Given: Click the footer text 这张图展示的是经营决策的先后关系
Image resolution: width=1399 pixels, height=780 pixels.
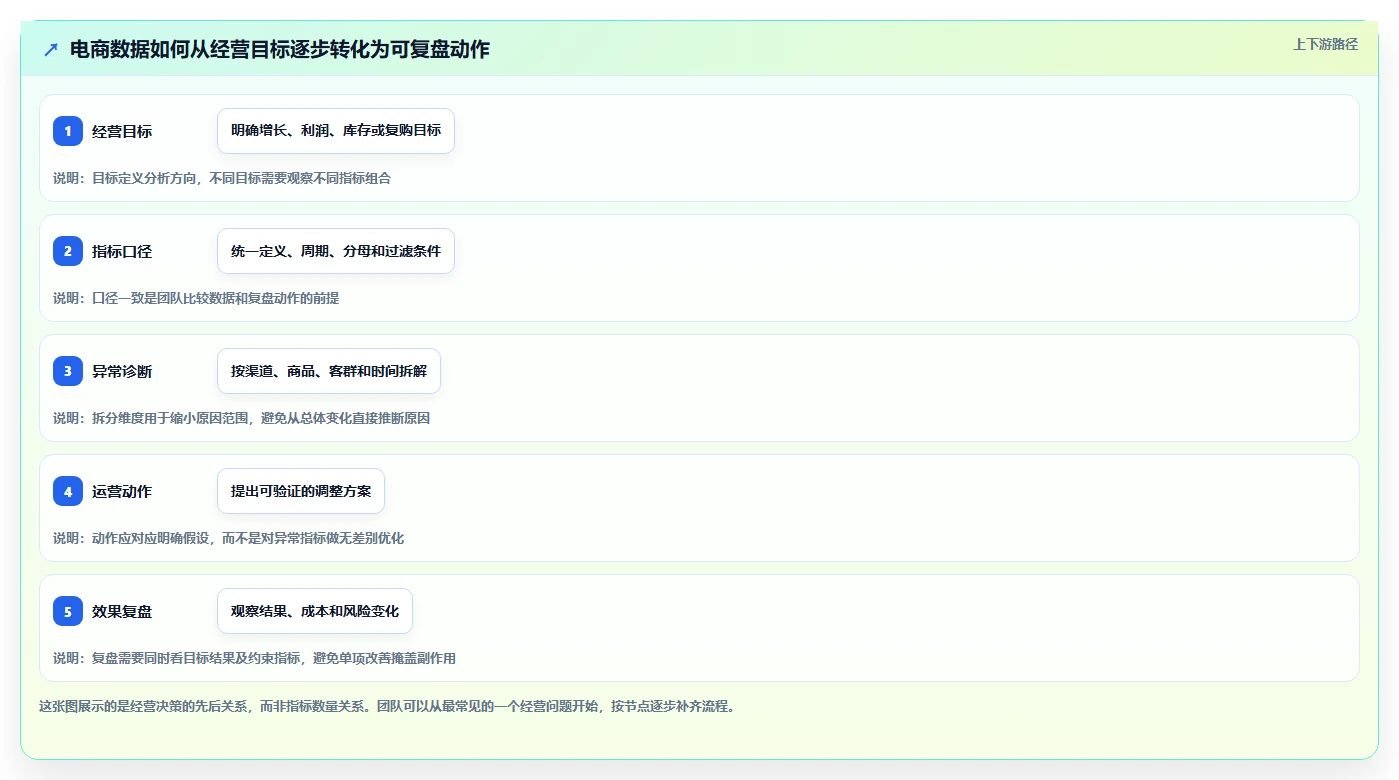Looking at the screenshot, I should [388, 706].
